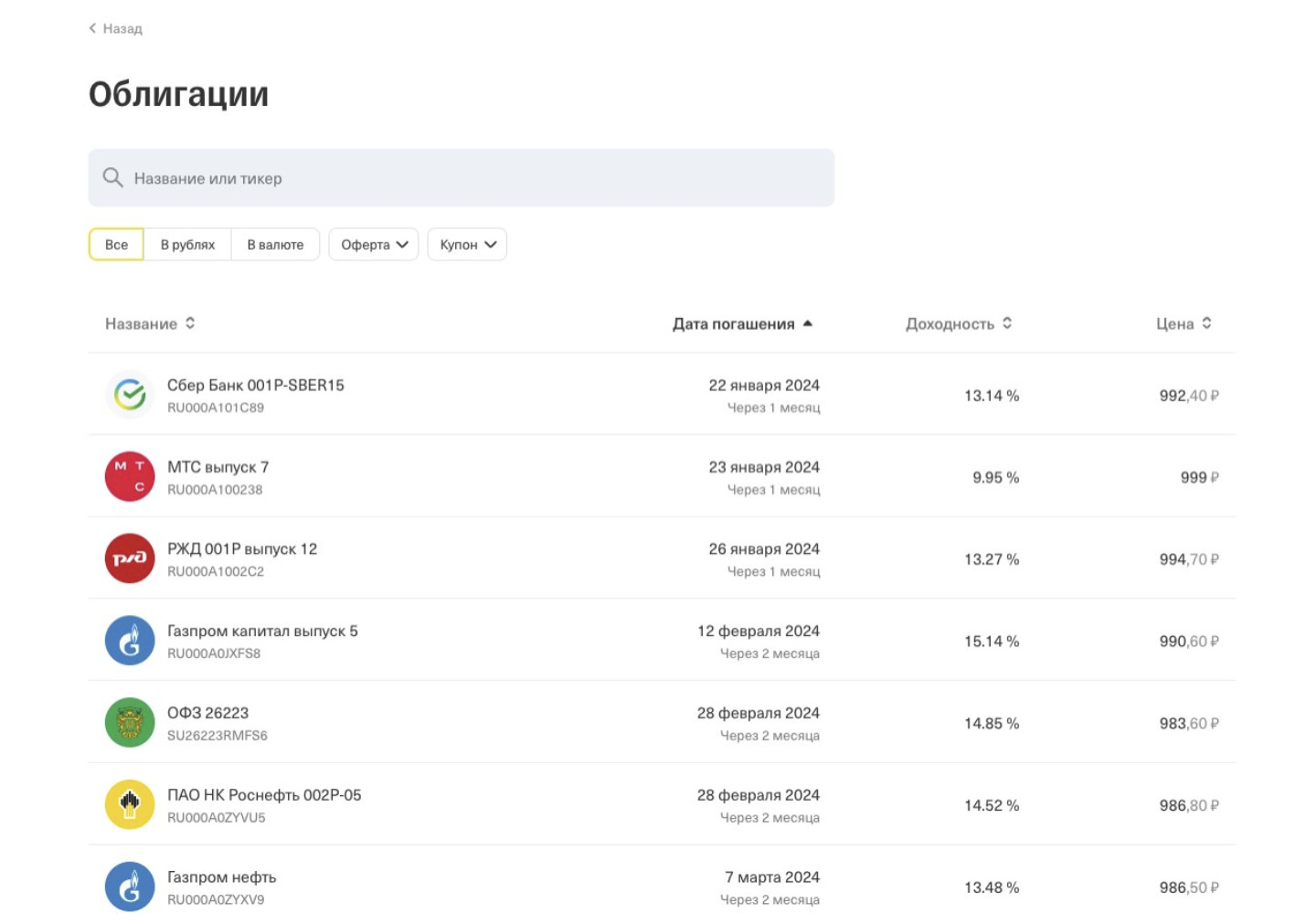The width and height of the screenshot is (1316, 924).
Task: Select the 'Все' filter option
Action: [116, 245]
